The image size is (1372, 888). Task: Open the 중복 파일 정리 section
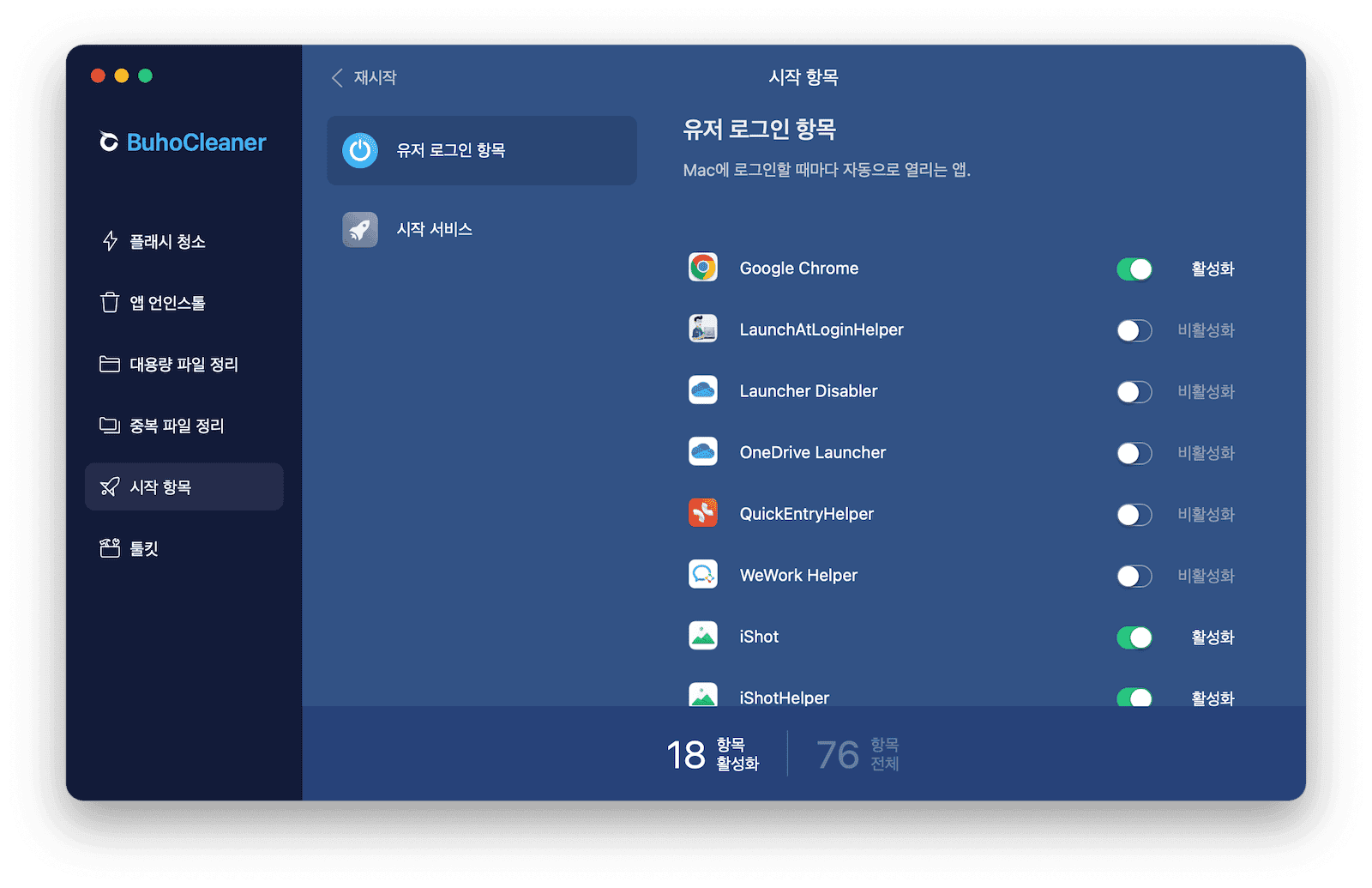tap(184, 426)
